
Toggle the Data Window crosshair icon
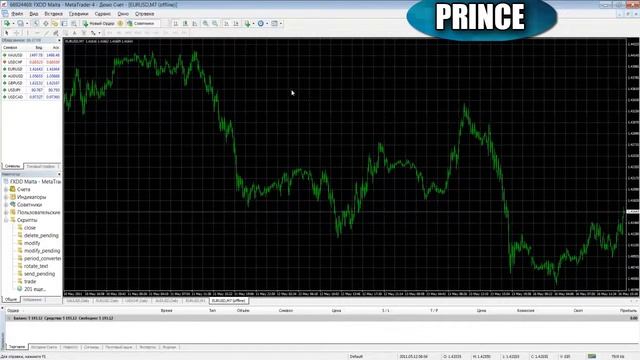pyautogui.click(x=46, y=24)
